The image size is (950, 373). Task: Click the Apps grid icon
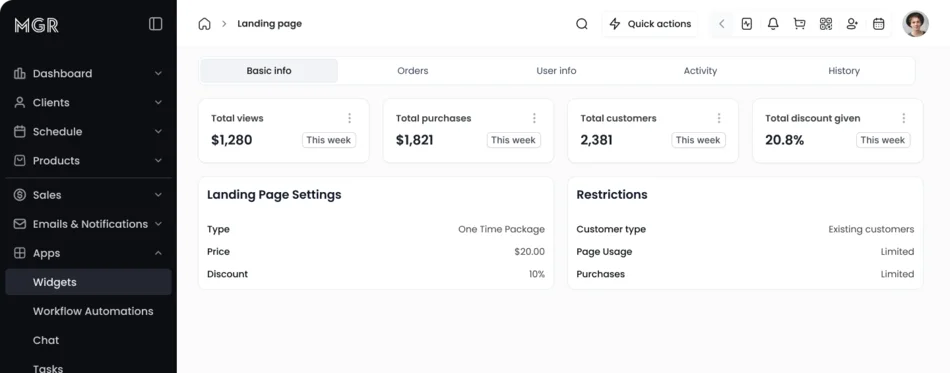(x=20, y=253)
